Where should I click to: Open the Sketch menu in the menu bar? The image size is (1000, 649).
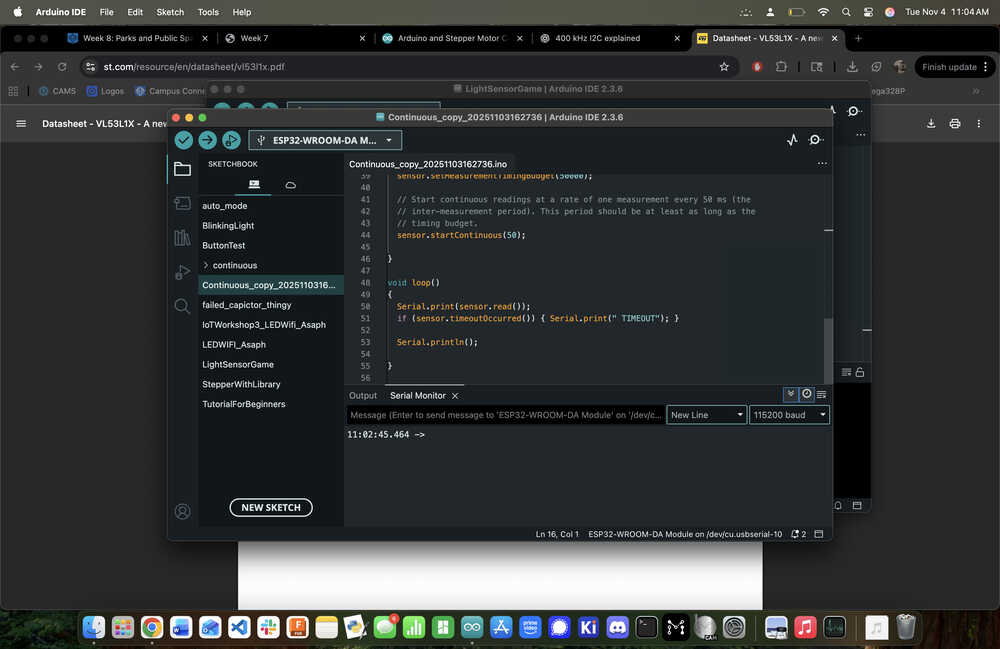[170, 12]
